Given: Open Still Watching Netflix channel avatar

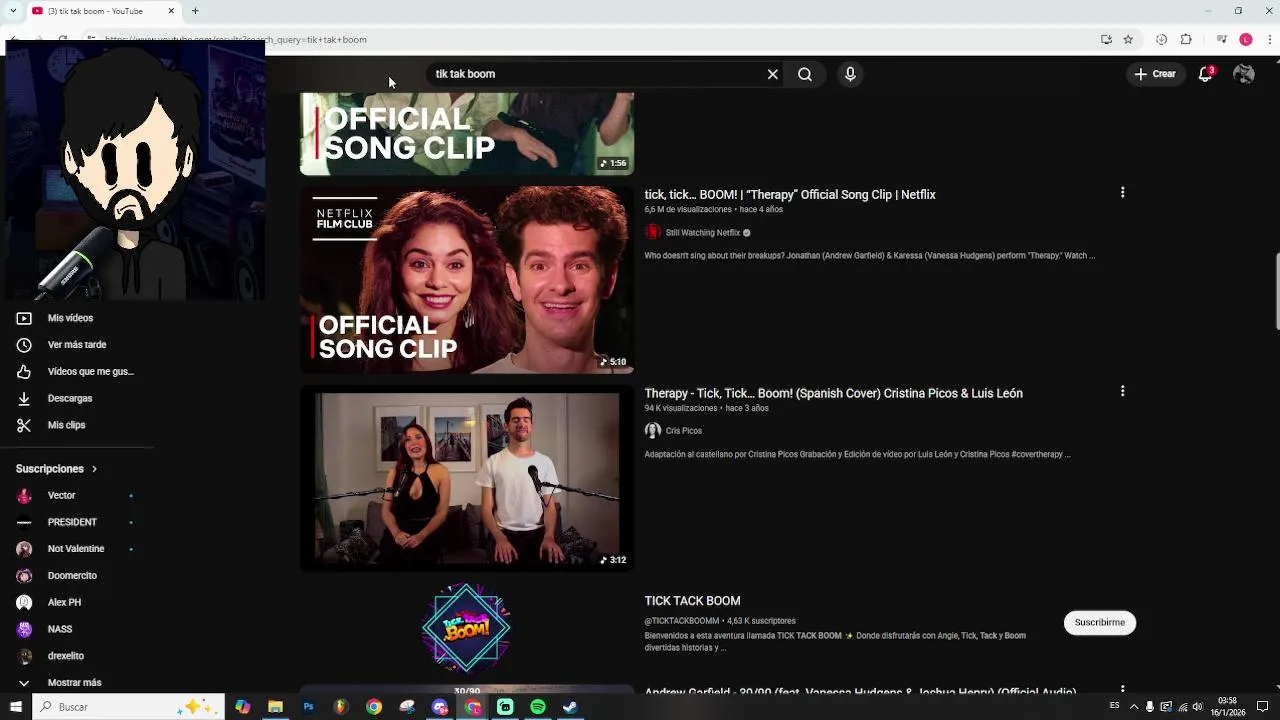Looking at the screenshot, I should 653,232.
